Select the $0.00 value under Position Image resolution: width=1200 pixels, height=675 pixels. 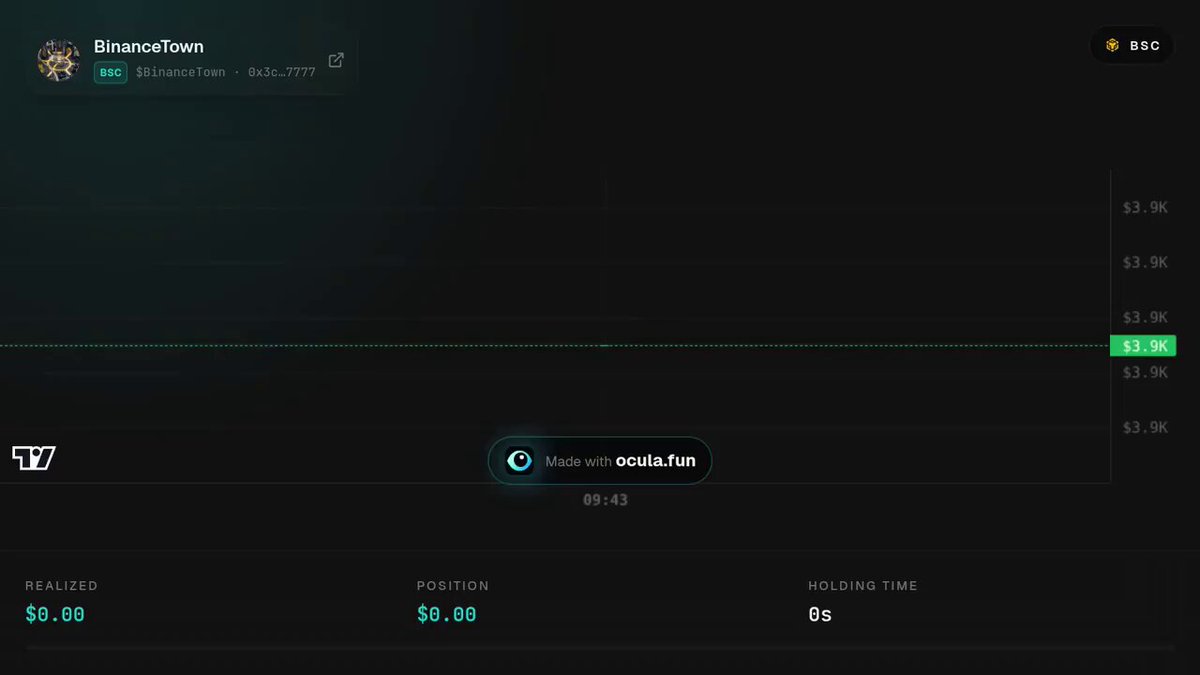[447, 614]
